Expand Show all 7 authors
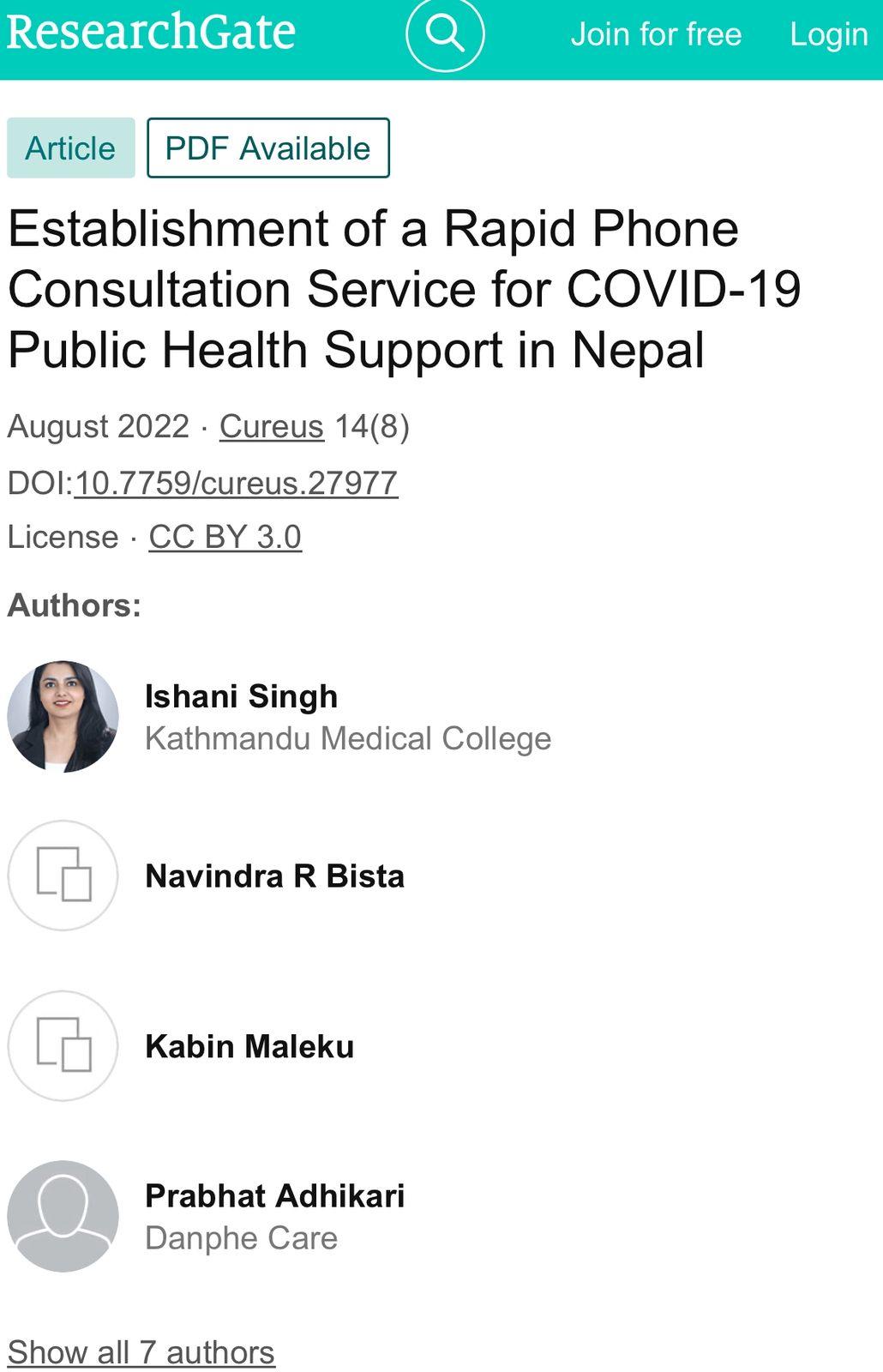The width and height of the screenshot is (883, 1372). pyautogui.click(x=141, y=1352)
